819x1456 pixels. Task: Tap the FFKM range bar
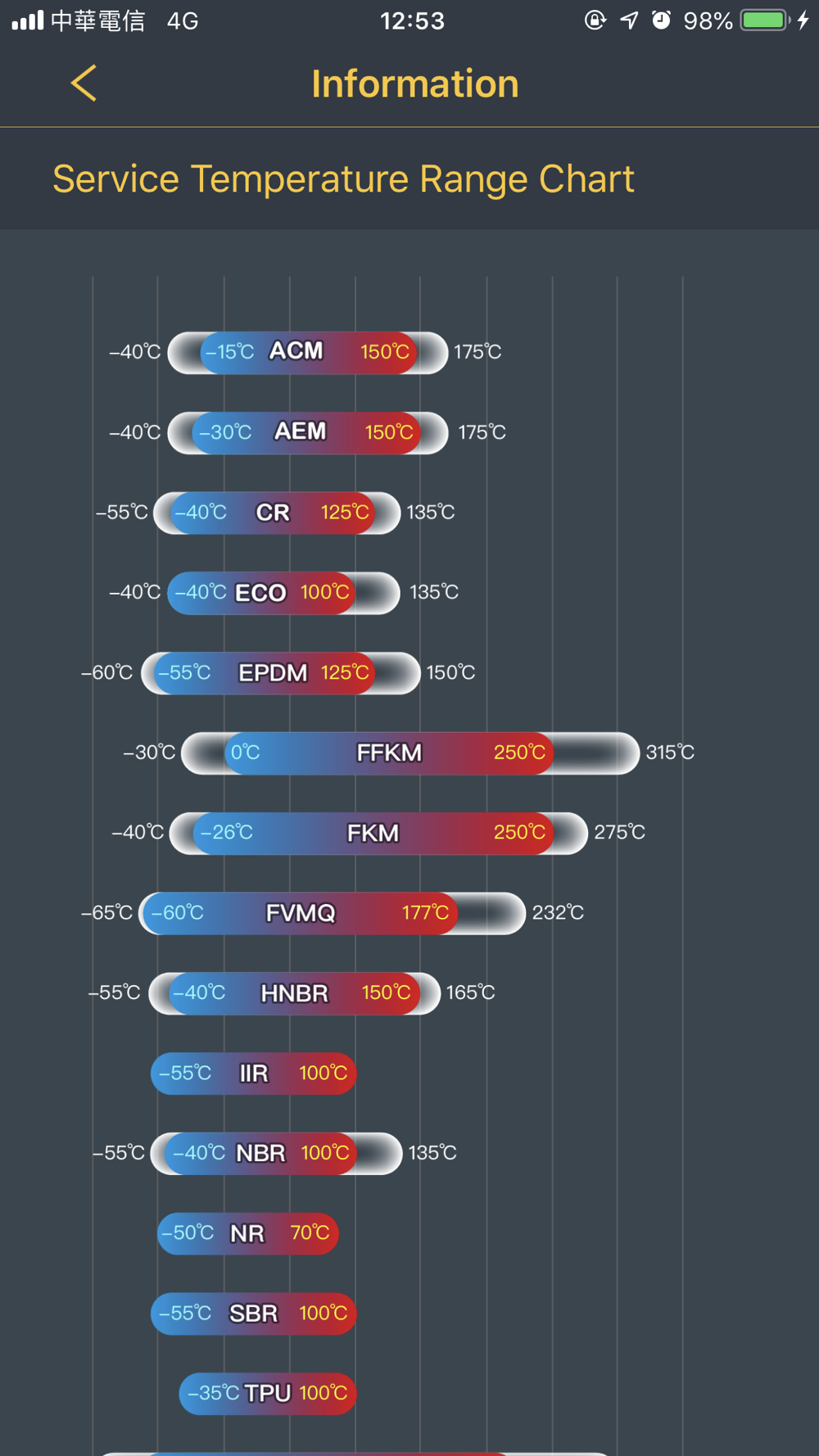click(409, 753)
